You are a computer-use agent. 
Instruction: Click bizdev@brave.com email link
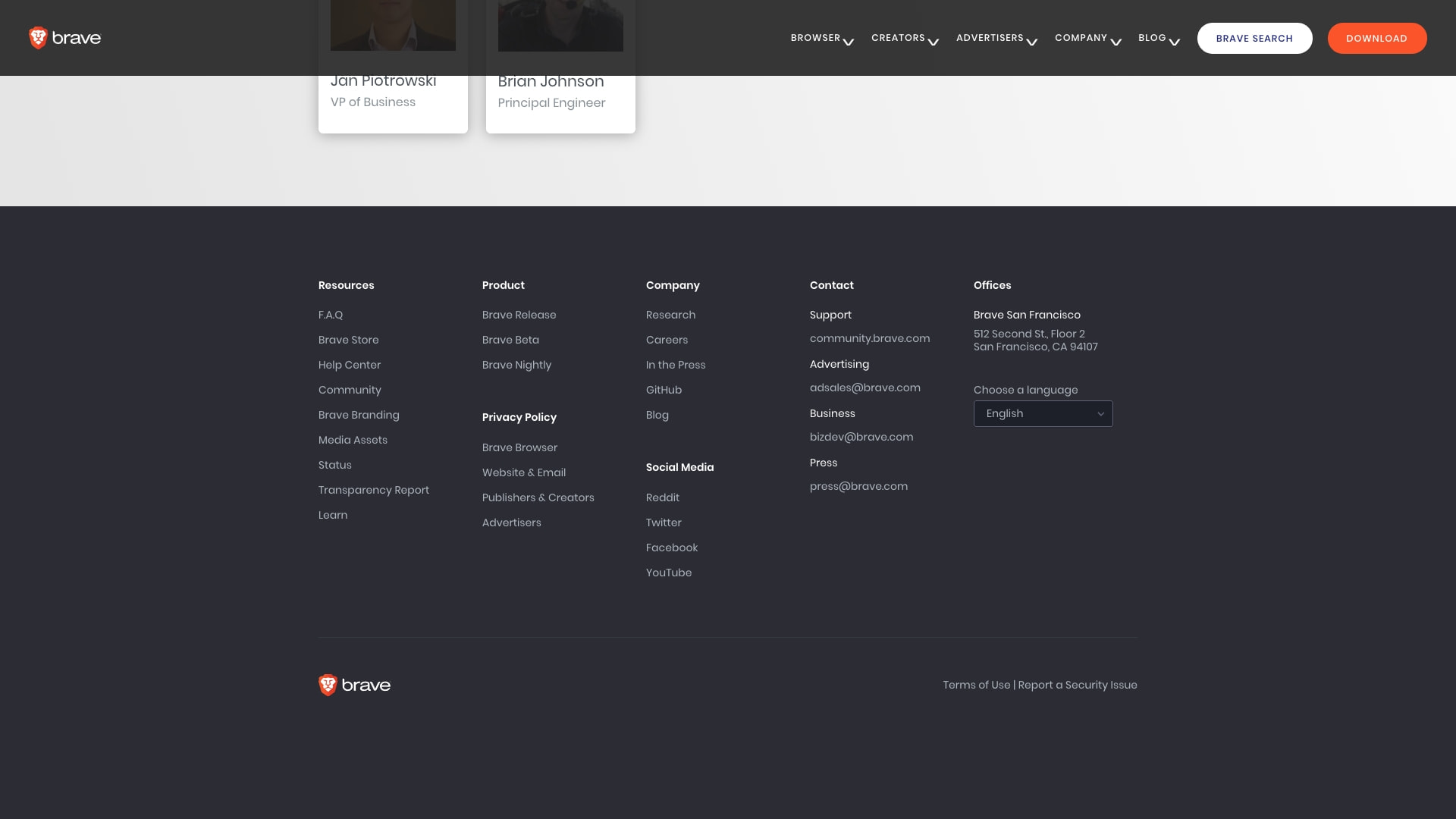click(861, 437)
